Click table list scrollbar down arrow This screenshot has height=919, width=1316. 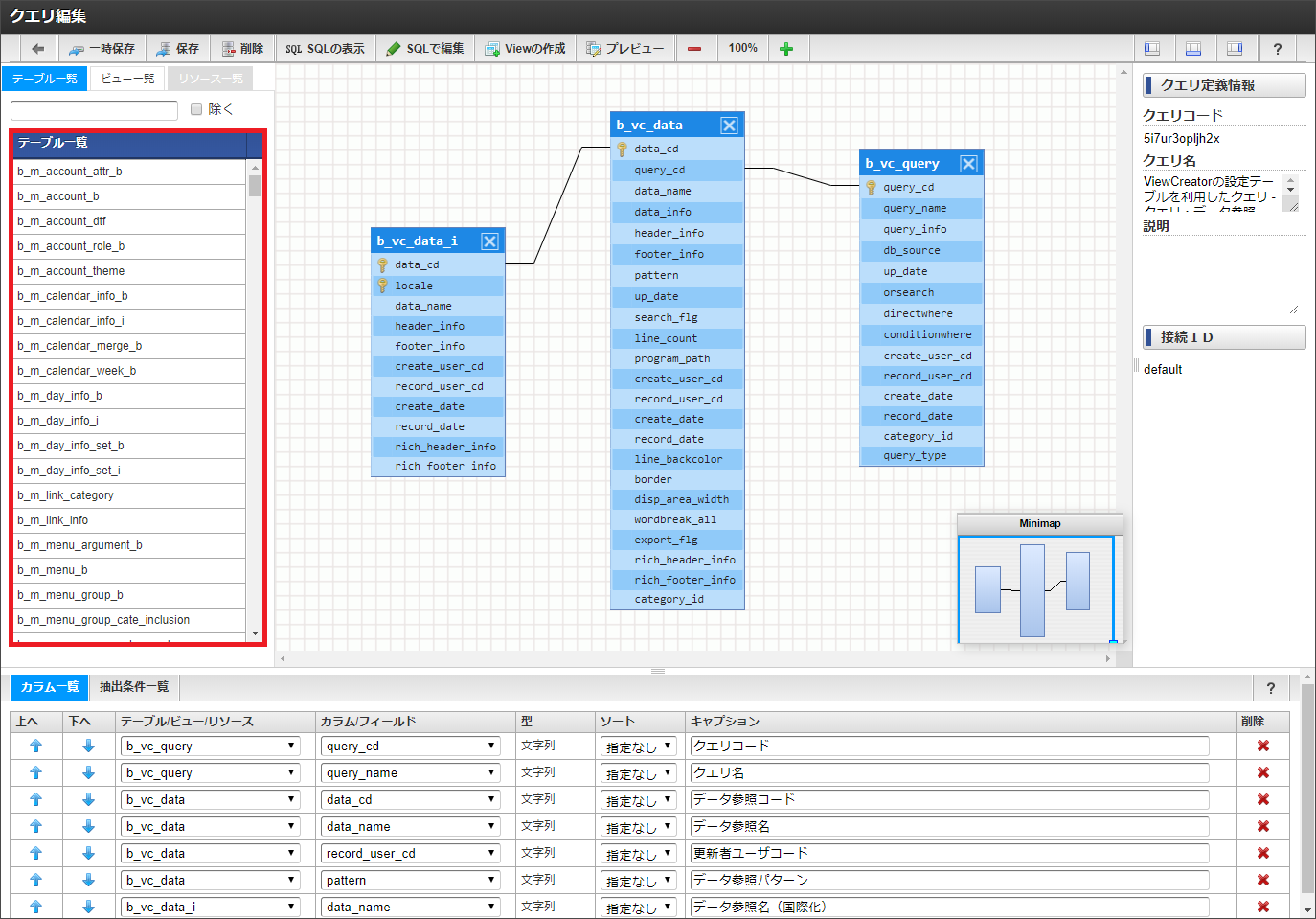point(255,633)
